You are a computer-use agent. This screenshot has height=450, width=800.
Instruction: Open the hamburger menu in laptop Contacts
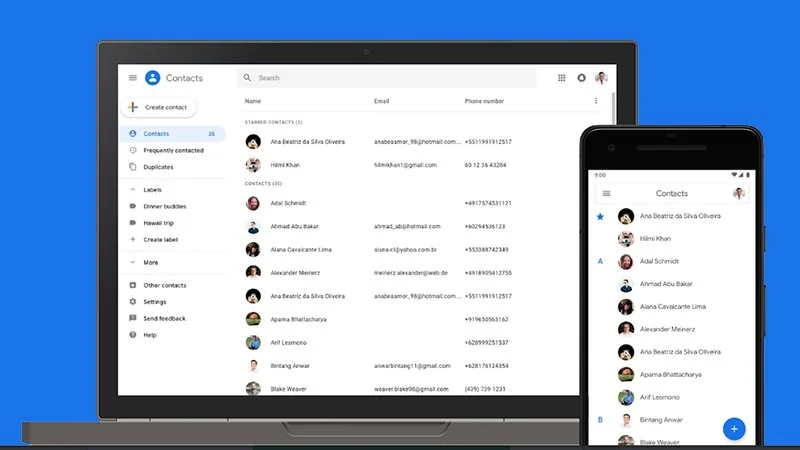point(133,78)
